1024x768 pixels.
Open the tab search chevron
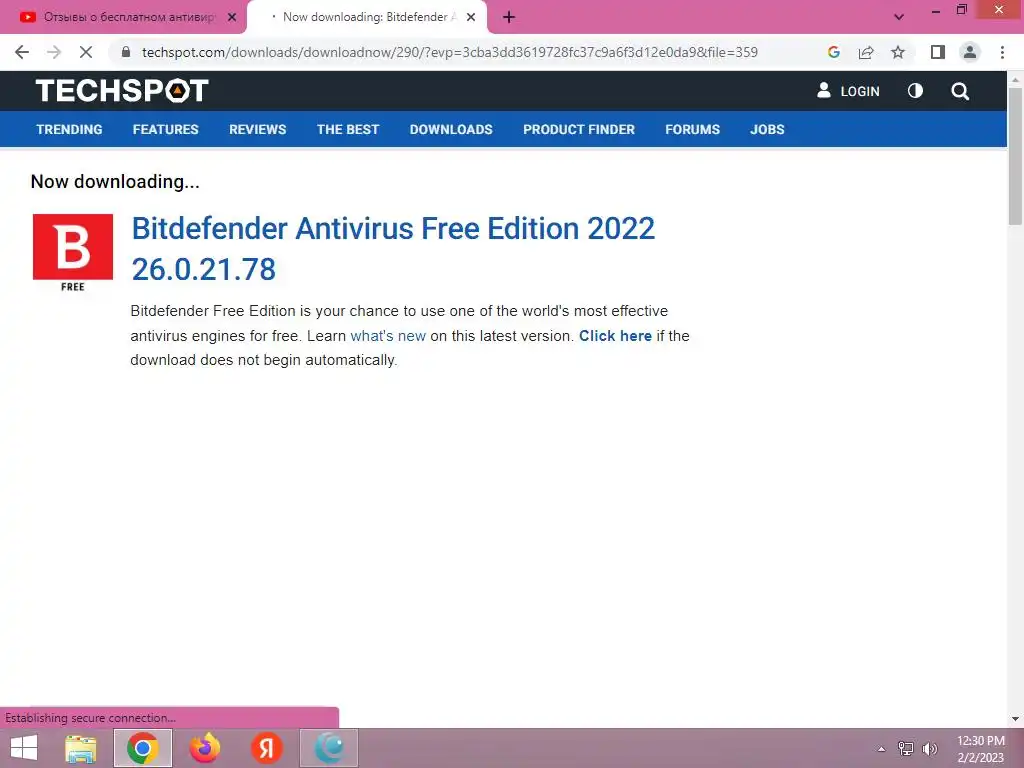899,17
